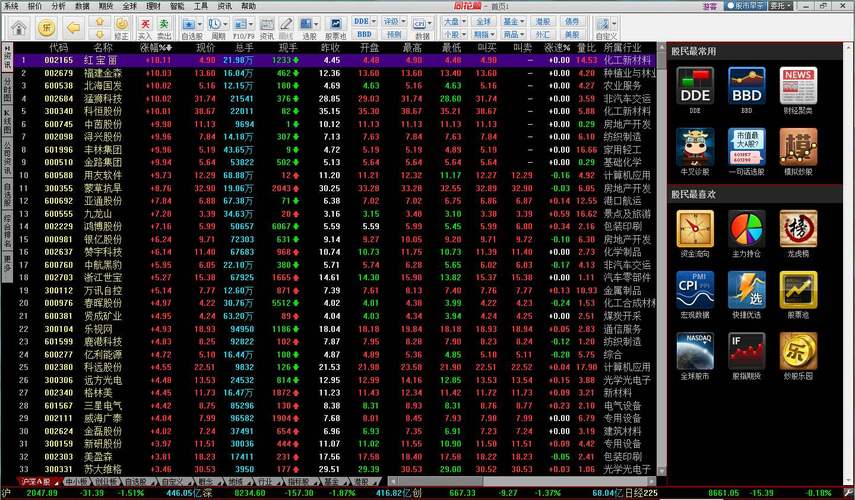The height and width of the screenshot is (500, 855).
Task: Click the 美股 toolbar button
Action: [572, 34]
